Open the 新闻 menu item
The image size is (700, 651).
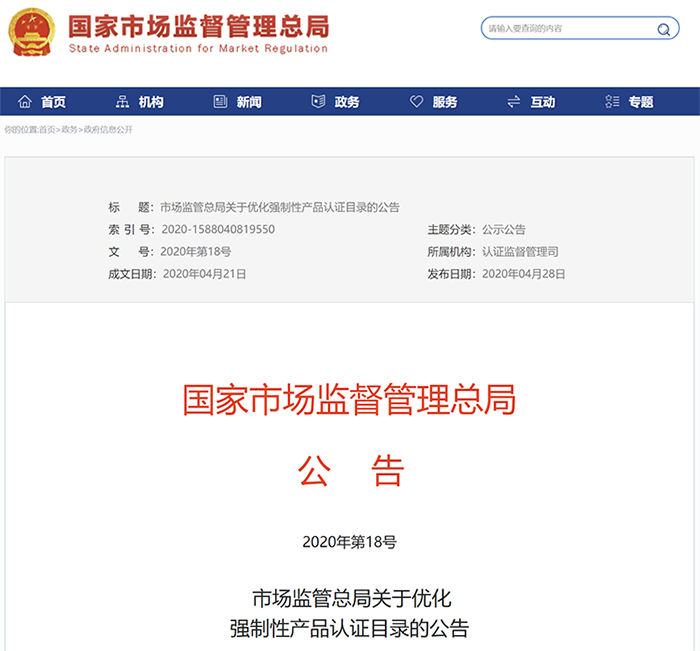pos(249,102)
